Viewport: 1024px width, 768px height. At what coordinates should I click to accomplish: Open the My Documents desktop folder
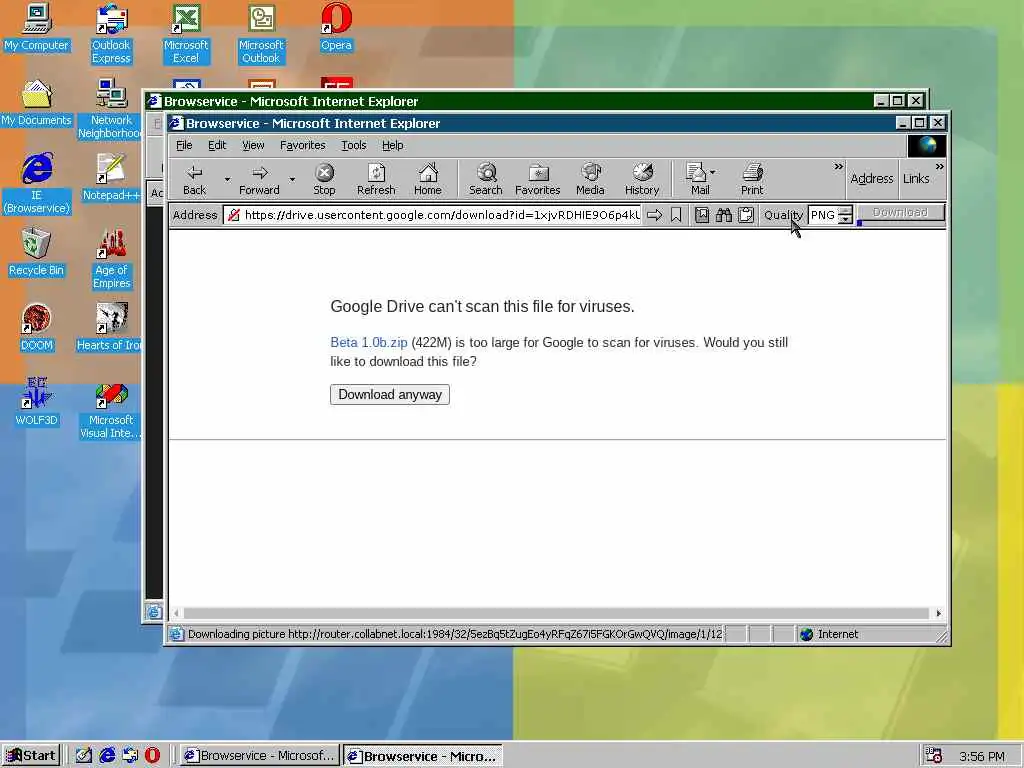click(37, 103)
